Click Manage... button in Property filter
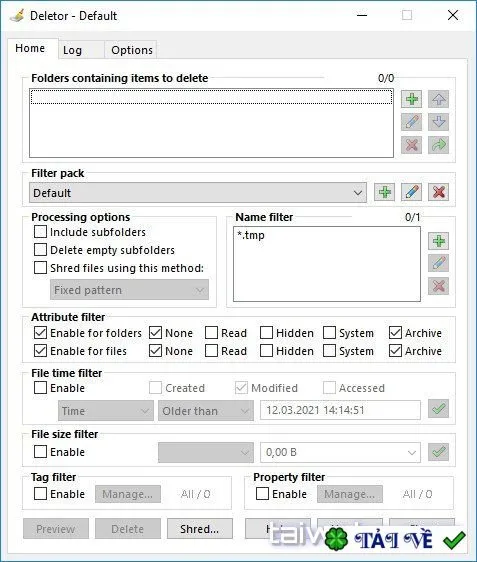Viewport: 477px width, 562px height. coord(350,494)
